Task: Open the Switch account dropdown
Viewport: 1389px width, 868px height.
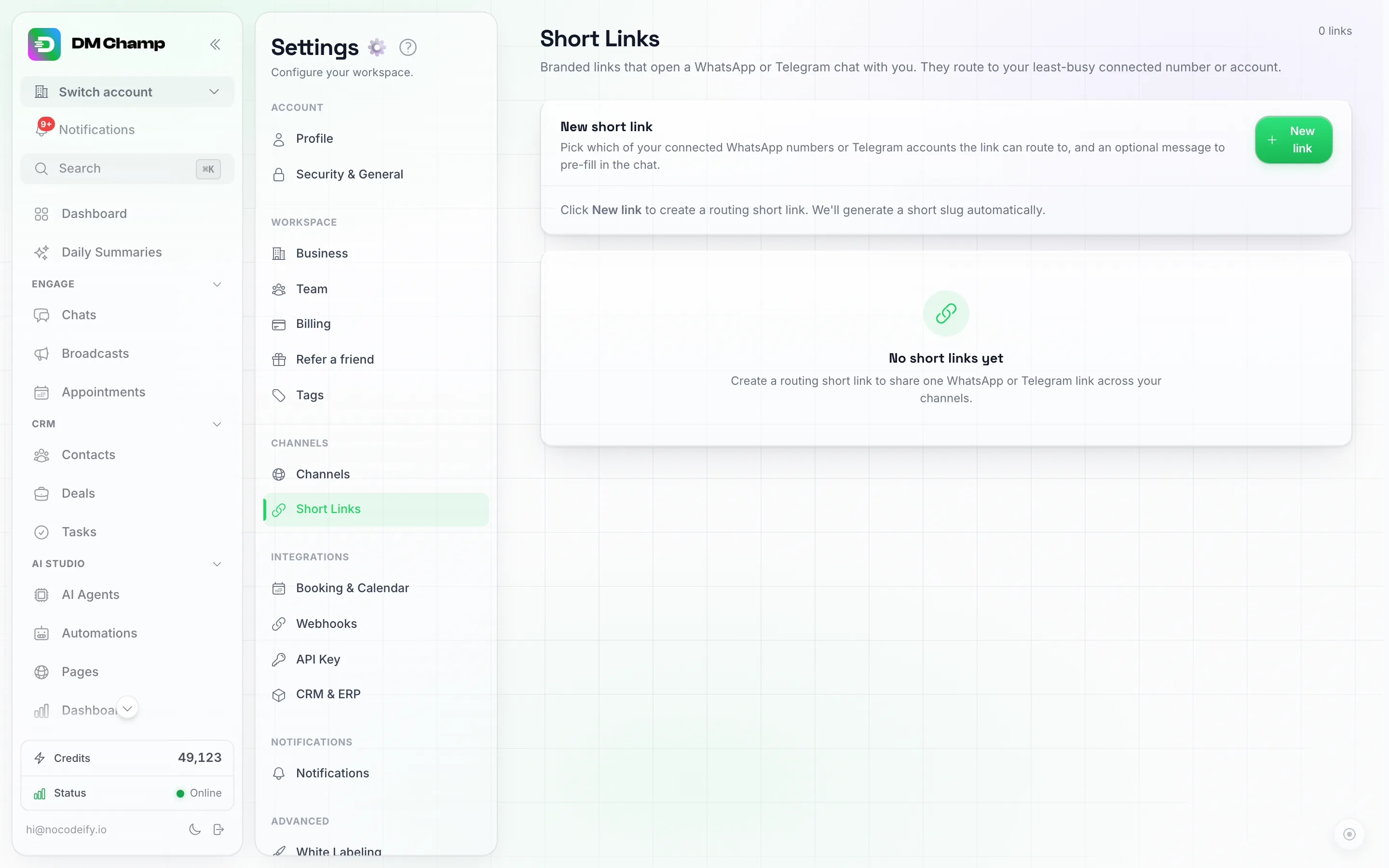Action: coord(127,92)
